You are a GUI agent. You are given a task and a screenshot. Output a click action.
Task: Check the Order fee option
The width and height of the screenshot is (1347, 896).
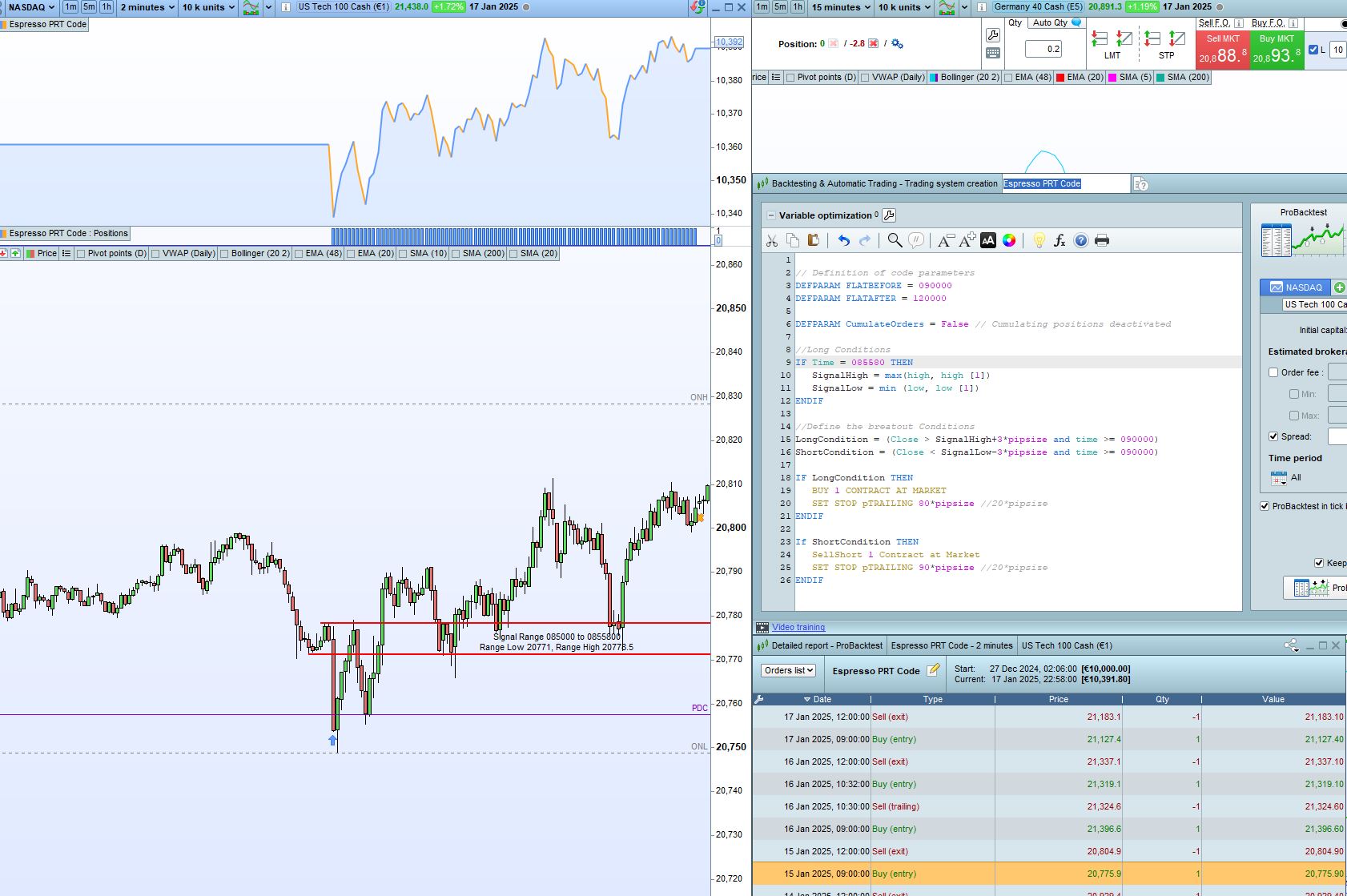click(1273, 372)
